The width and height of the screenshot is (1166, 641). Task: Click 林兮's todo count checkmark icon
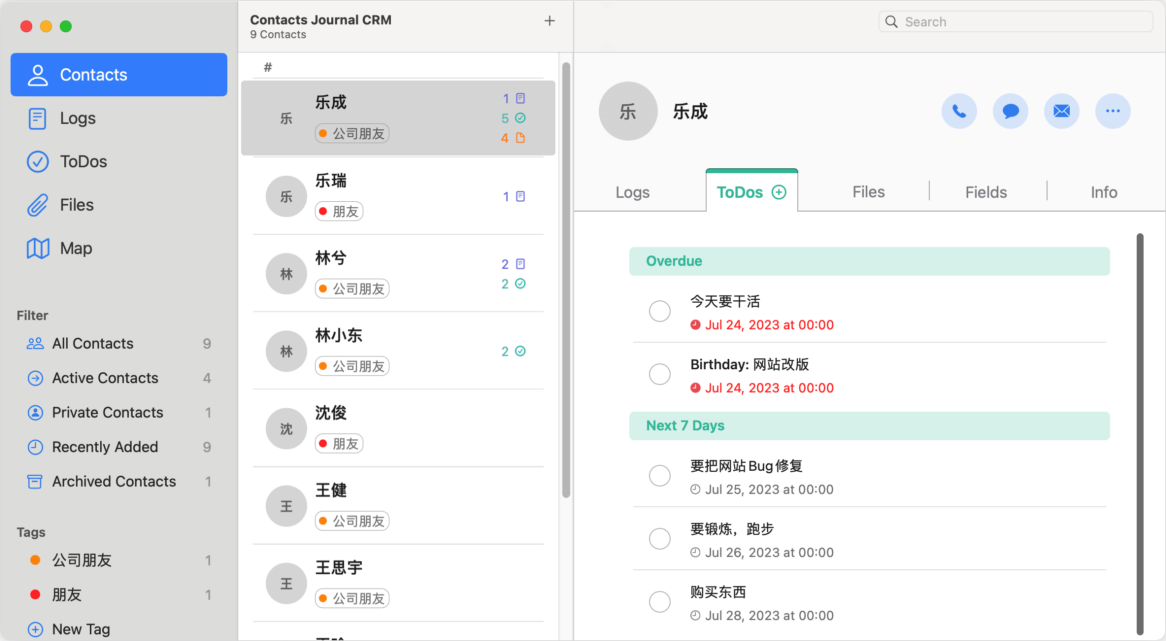(x=521, y=283)
